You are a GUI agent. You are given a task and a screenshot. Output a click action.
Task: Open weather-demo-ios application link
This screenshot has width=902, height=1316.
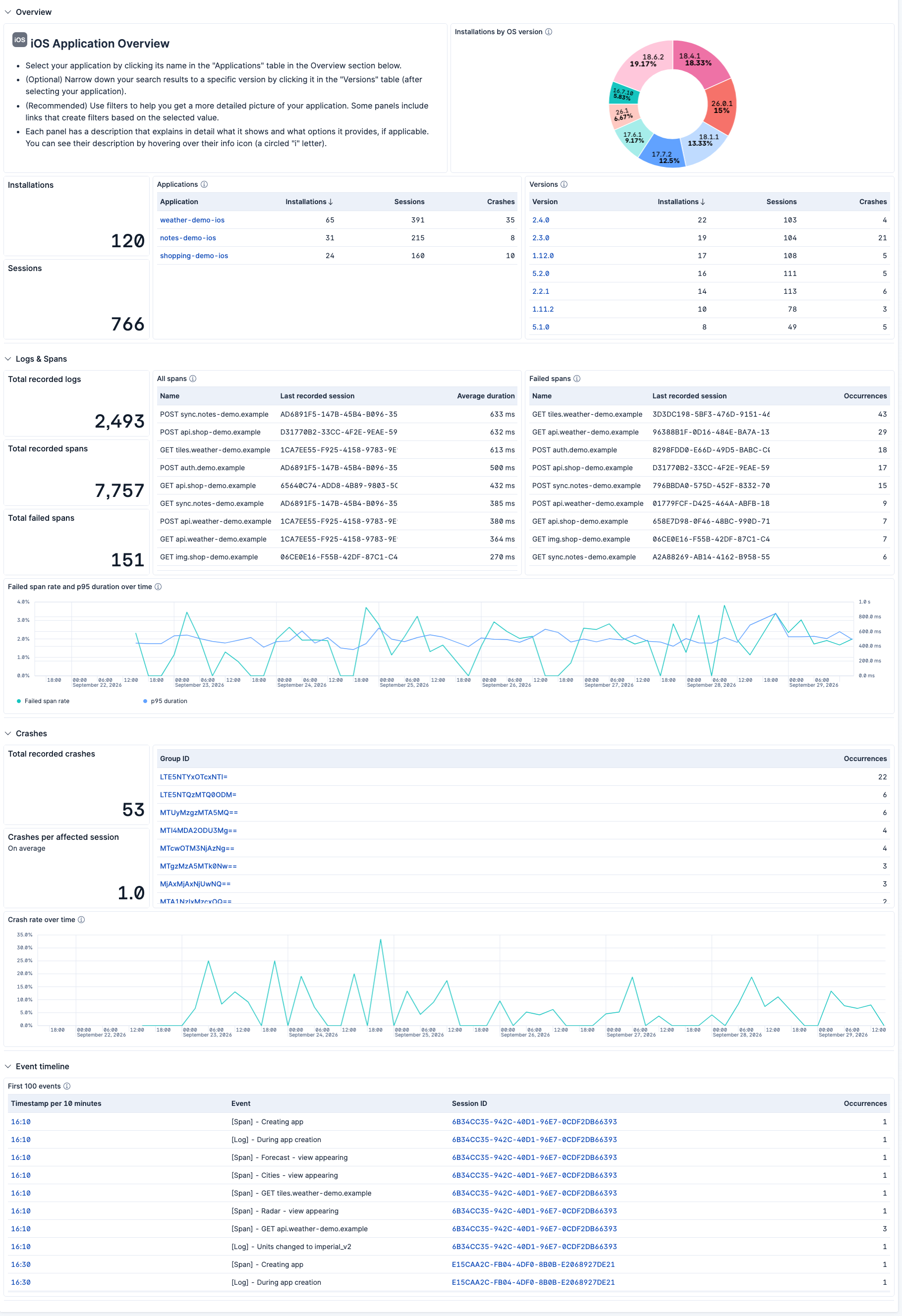pyautogui.click(x=192, y=220)
